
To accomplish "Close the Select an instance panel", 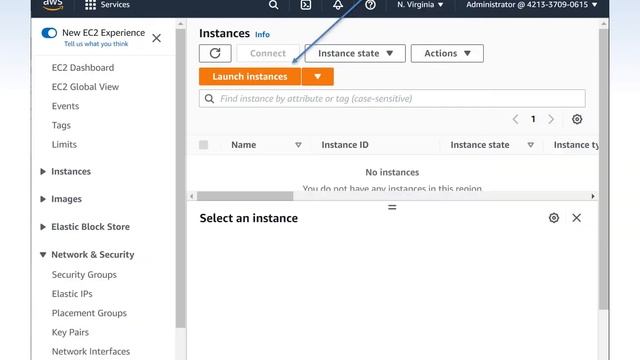I will pyautogui.click(x=576, y=218).
